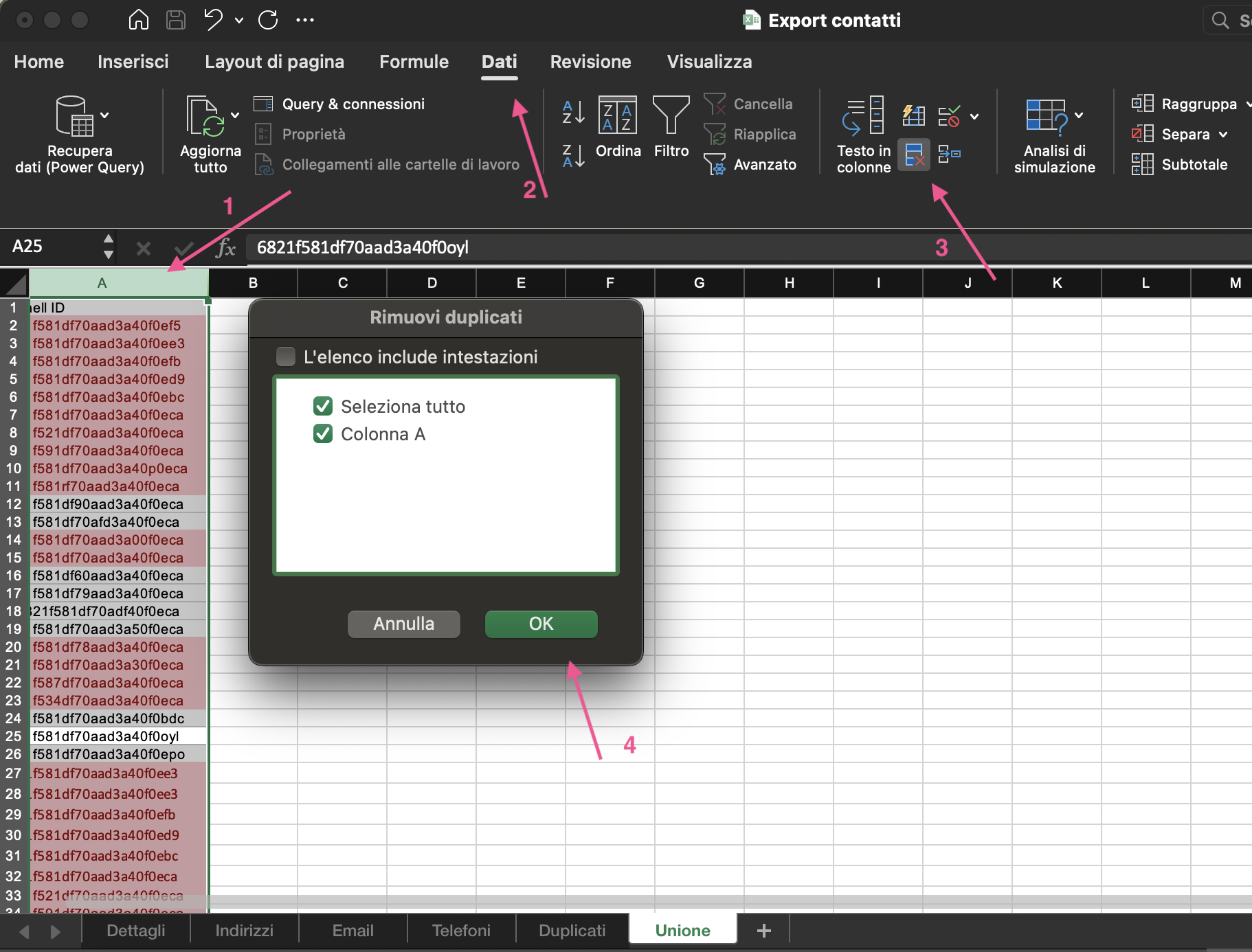Switch to Layout di pagina tab
Screen dimensions: 1252x952
pyautogui.click(x=275, y=62)
